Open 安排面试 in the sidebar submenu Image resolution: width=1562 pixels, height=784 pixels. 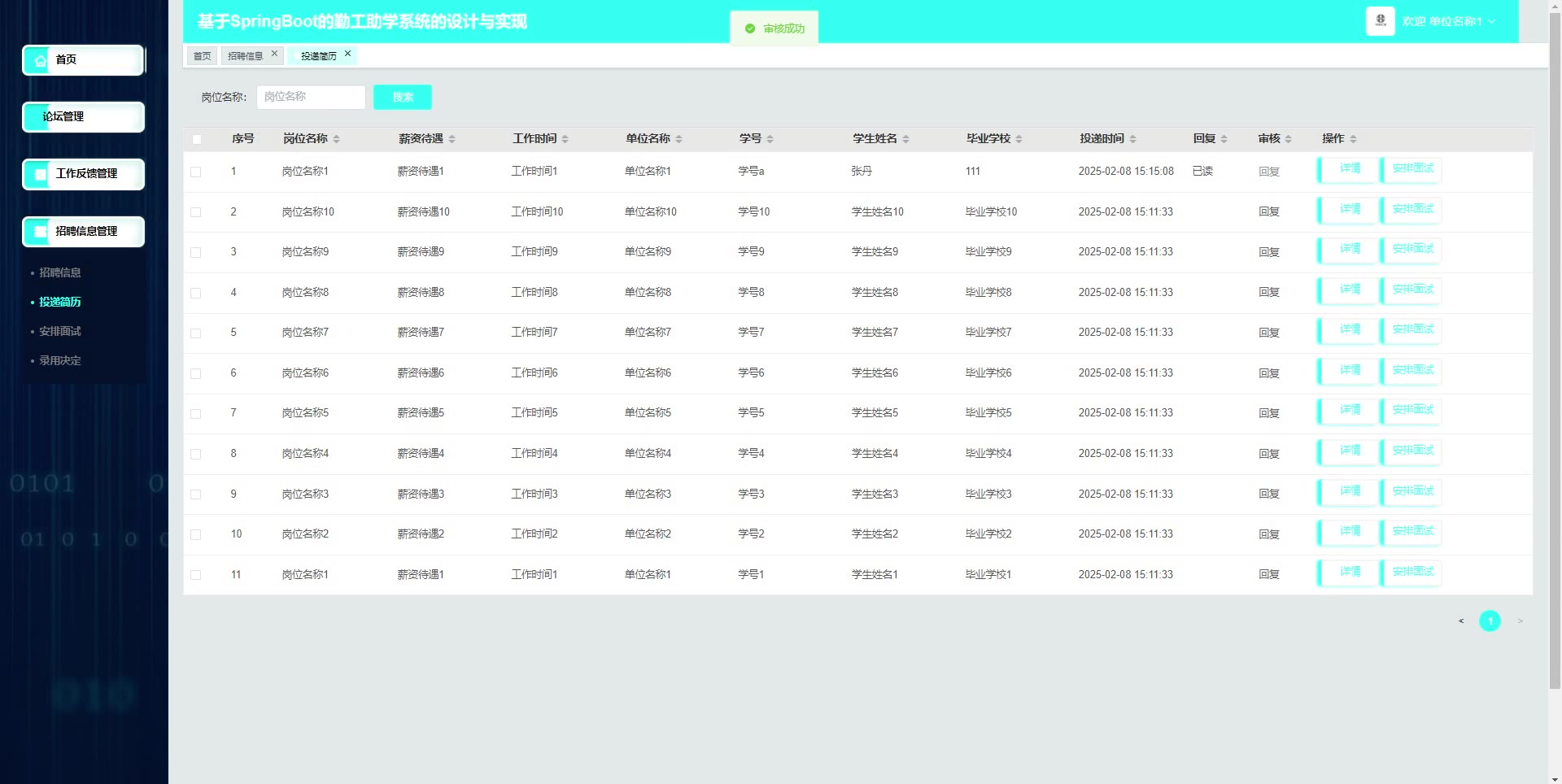[60, 331]
